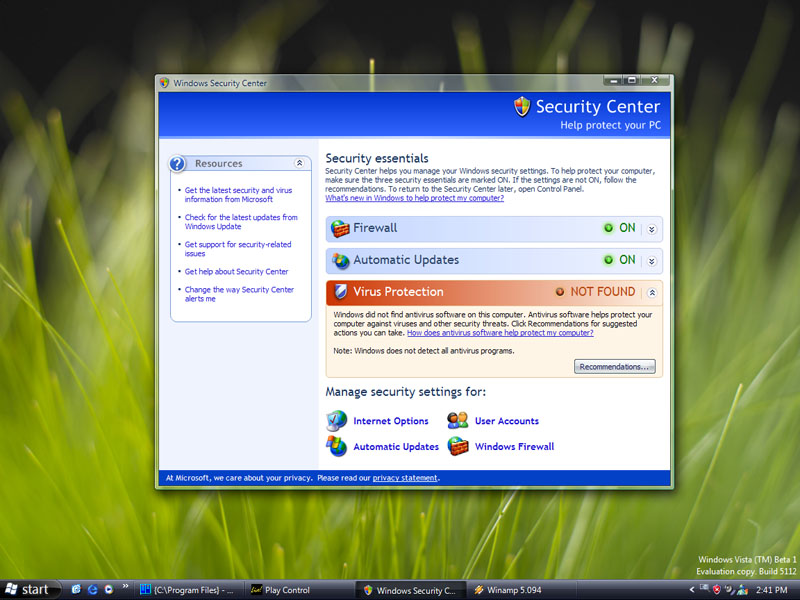800x600 pixels.
Task: Click the Start button
Action: [x=30, y=590]
